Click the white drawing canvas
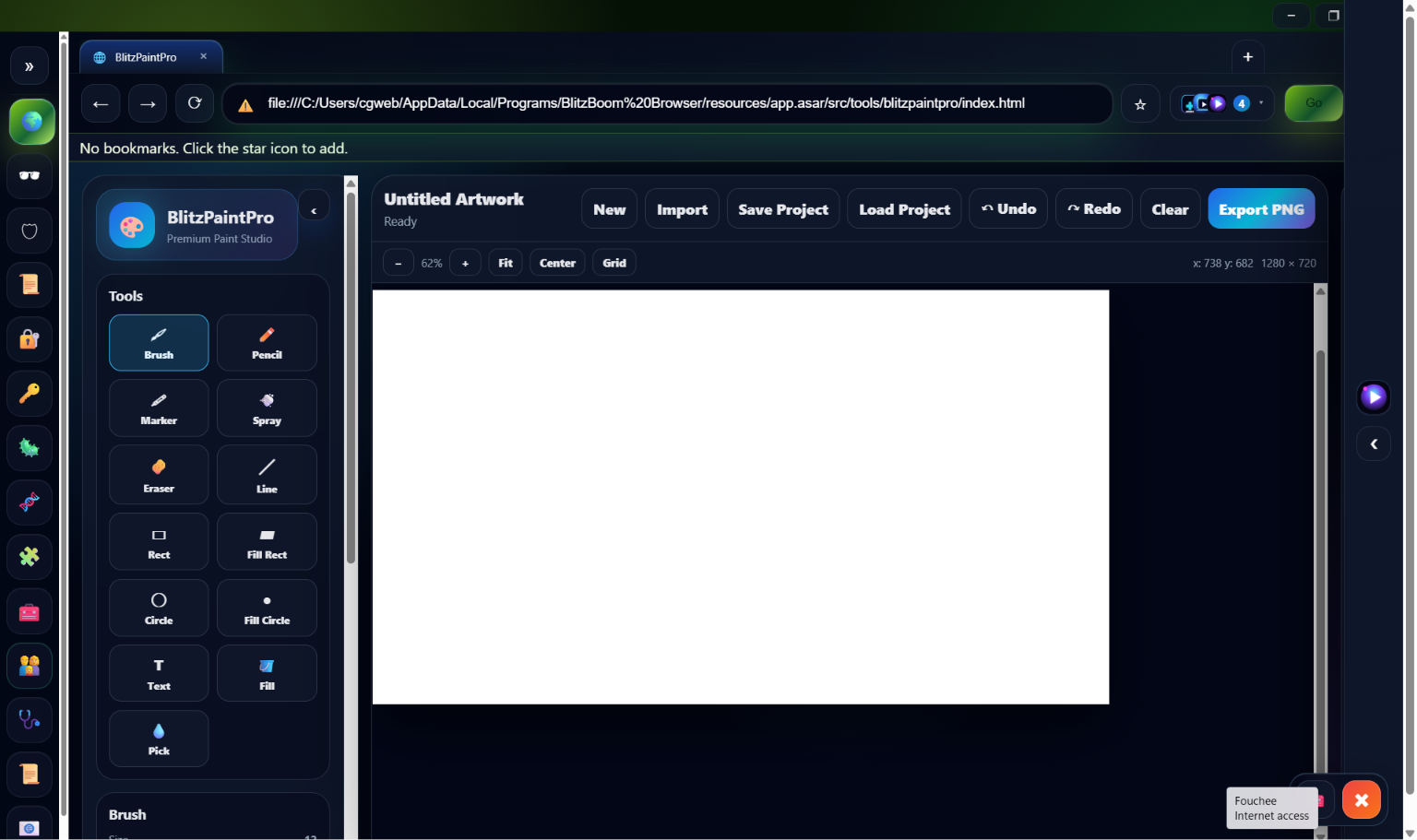Image resolution: width=1417 pixels, height=840 pixels. [x=741, y=497]
